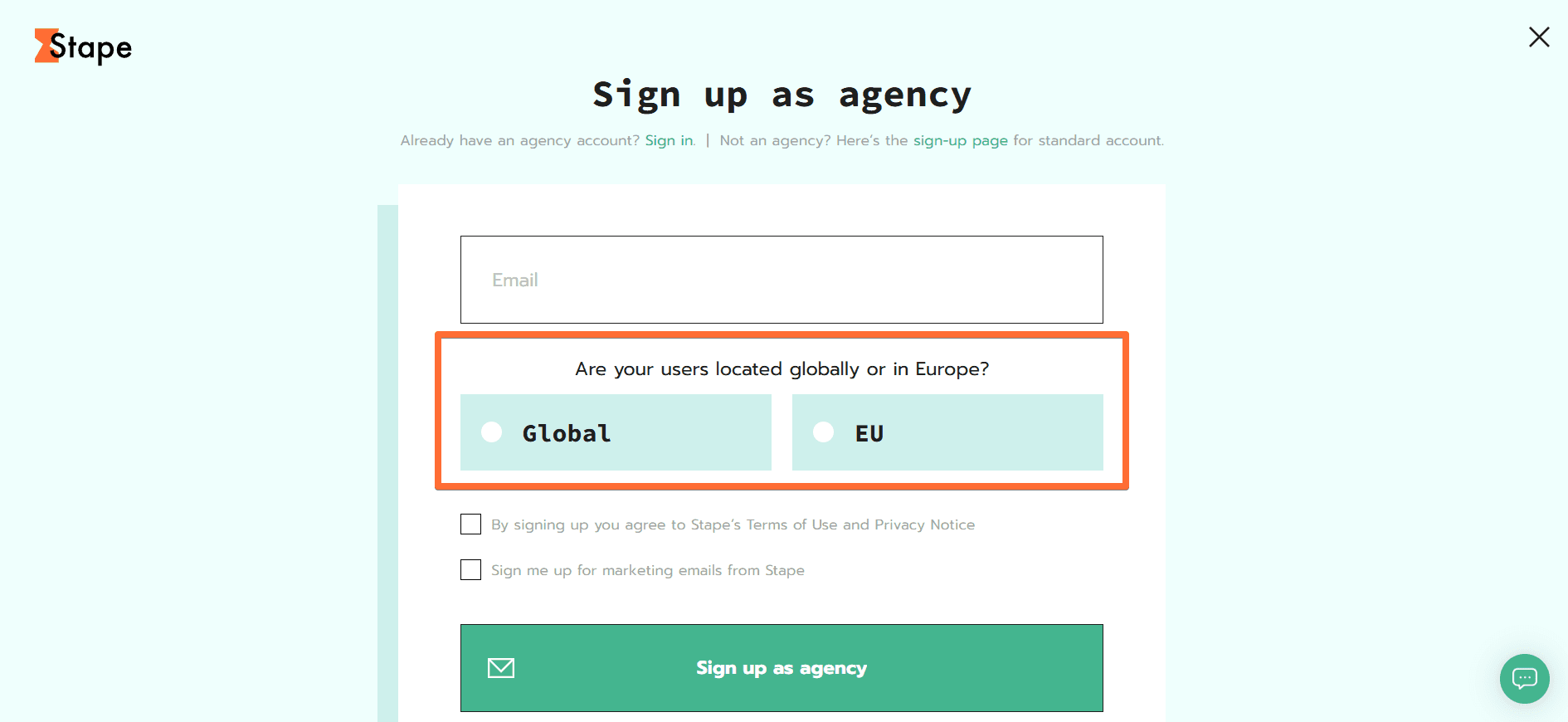
Task: Click the Privacy Notice text
Action: pyautogui.click(x=926, y=524)
